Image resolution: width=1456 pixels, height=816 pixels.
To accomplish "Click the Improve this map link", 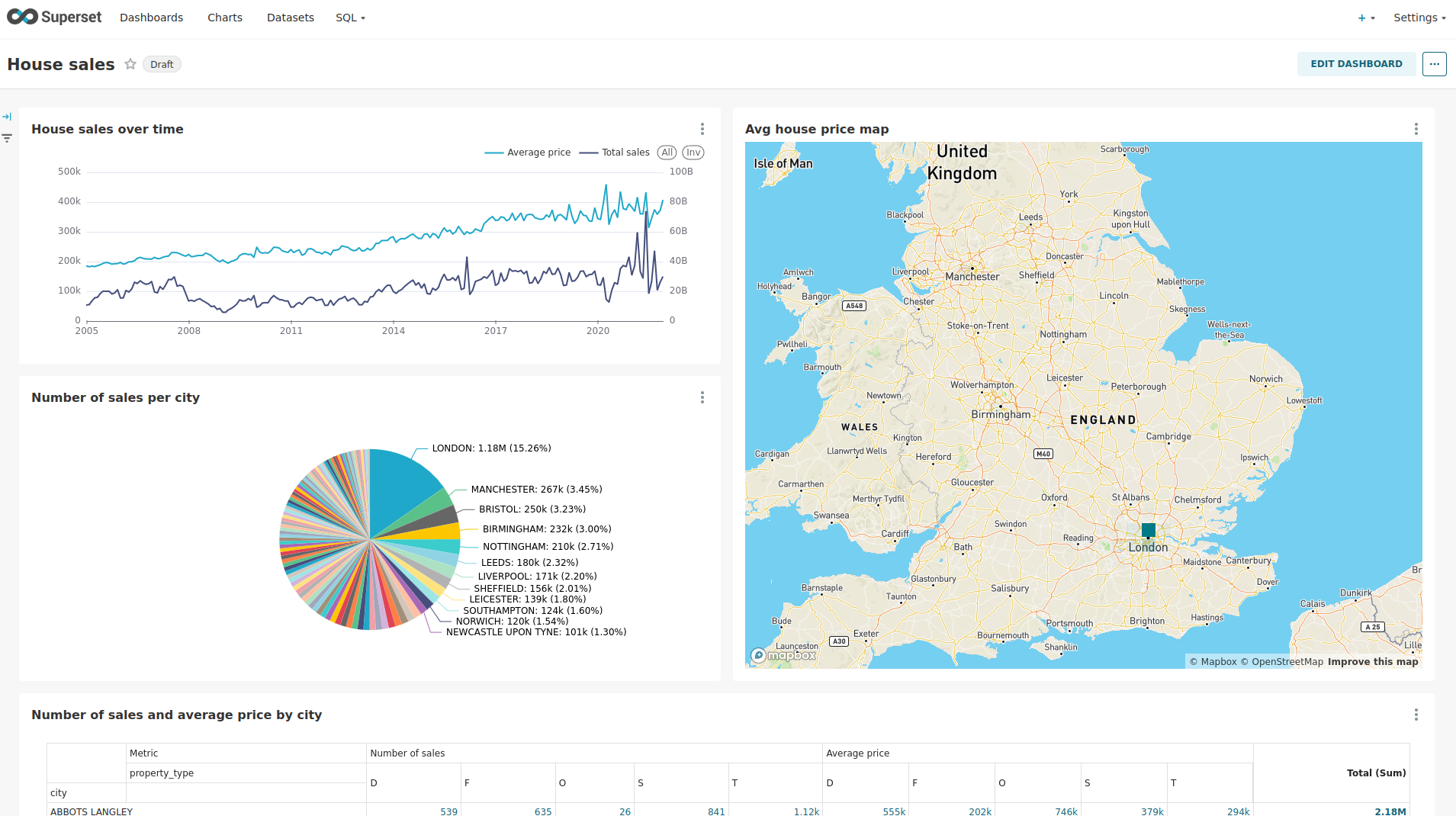I will pos(1372,662).
